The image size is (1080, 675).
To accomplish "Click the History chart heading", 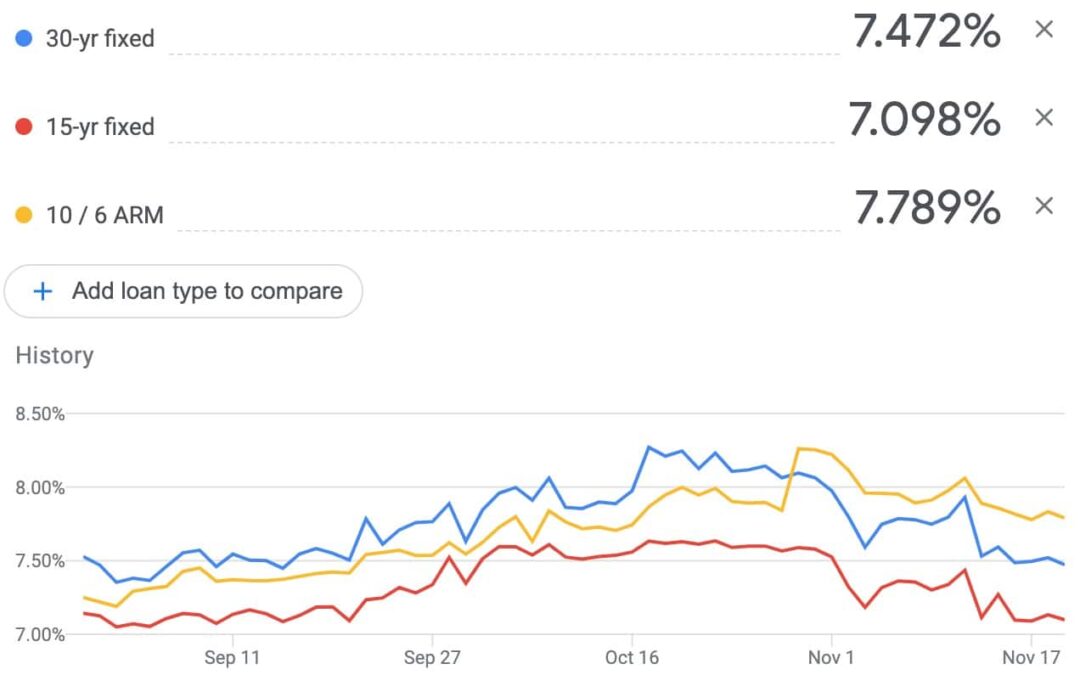I will click(x=54, y=356).
